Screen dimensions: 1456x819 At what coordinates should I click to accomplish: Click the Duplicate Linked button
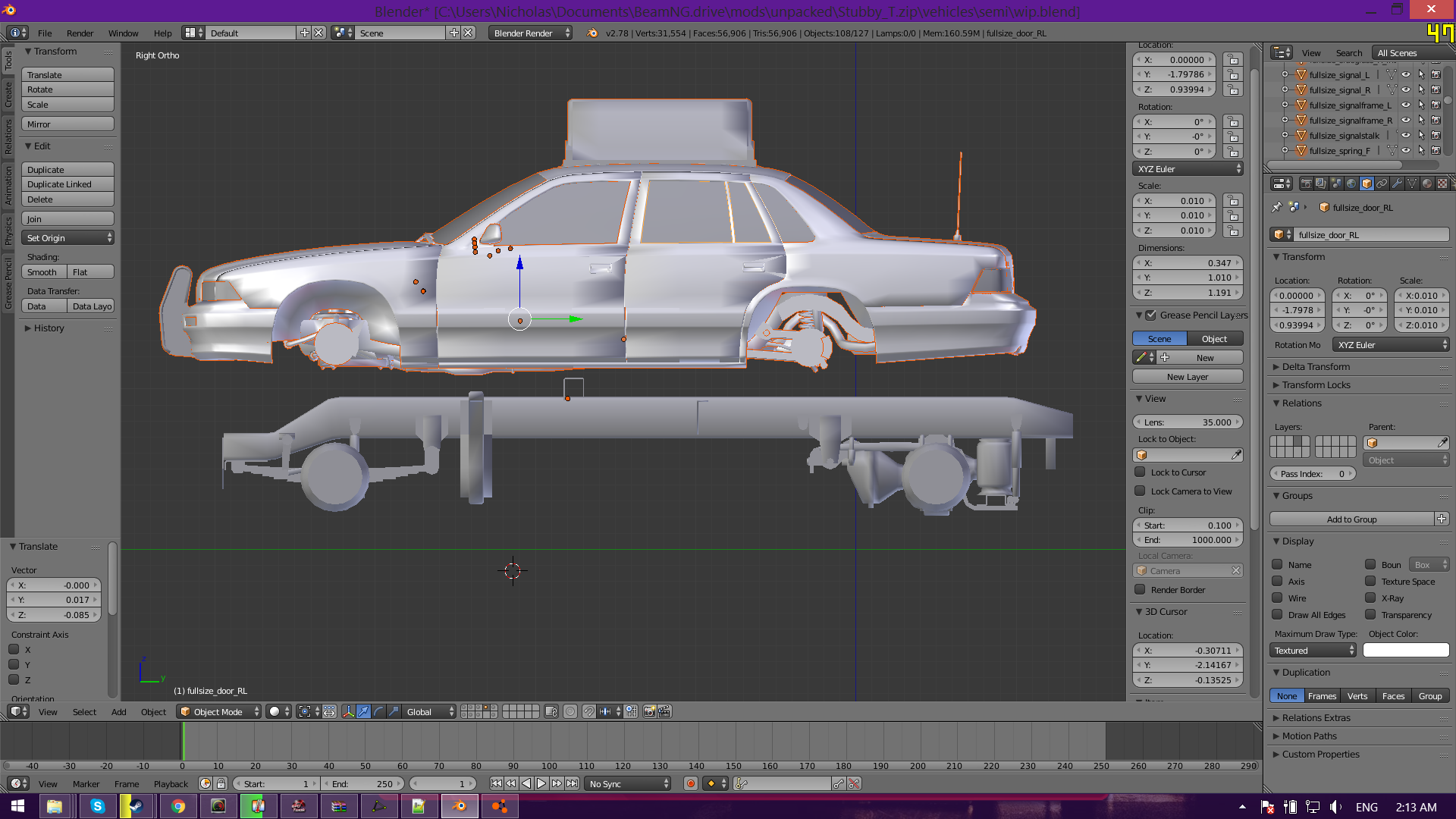pos(67,184)
